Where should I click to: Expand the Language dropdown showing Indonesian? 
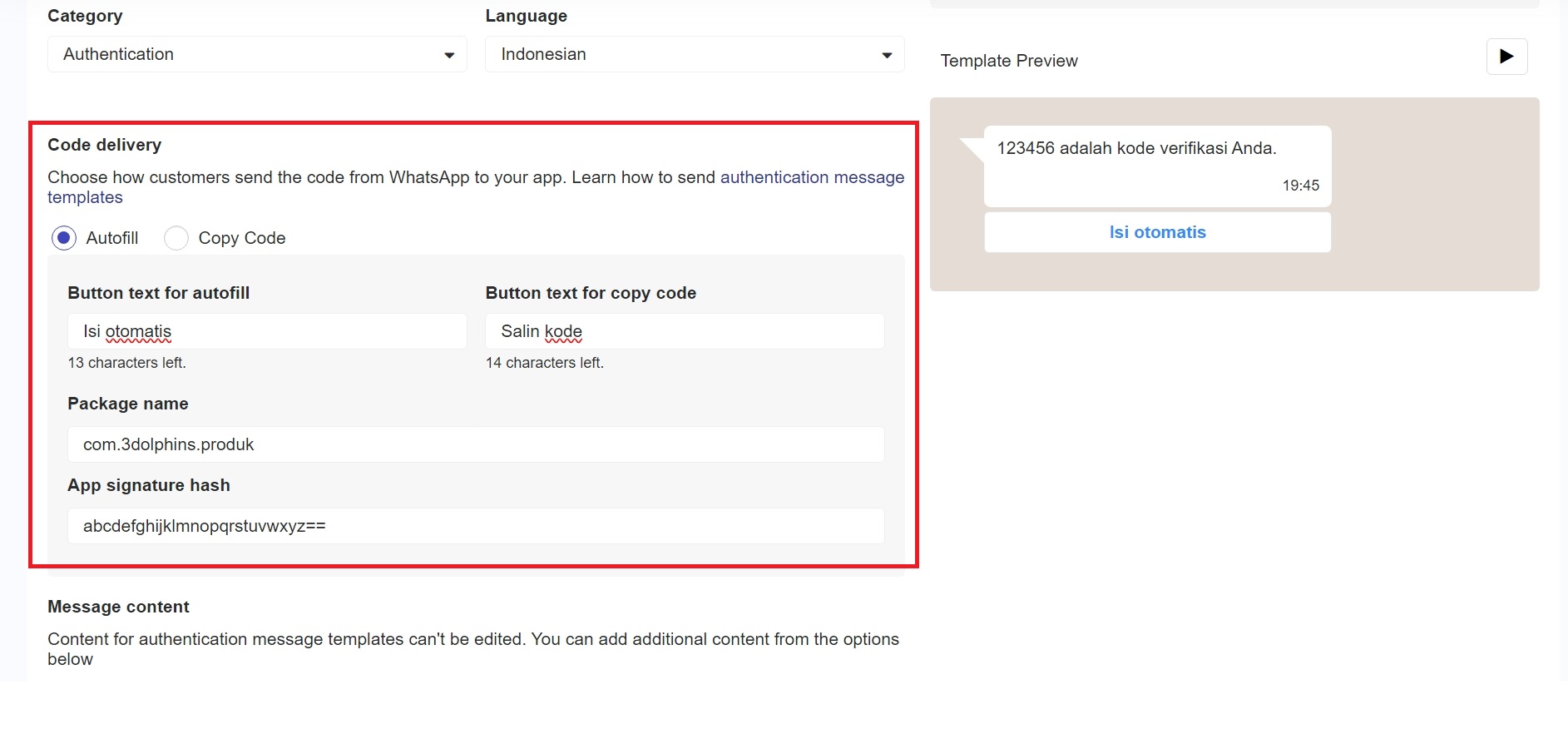point(694,54)
